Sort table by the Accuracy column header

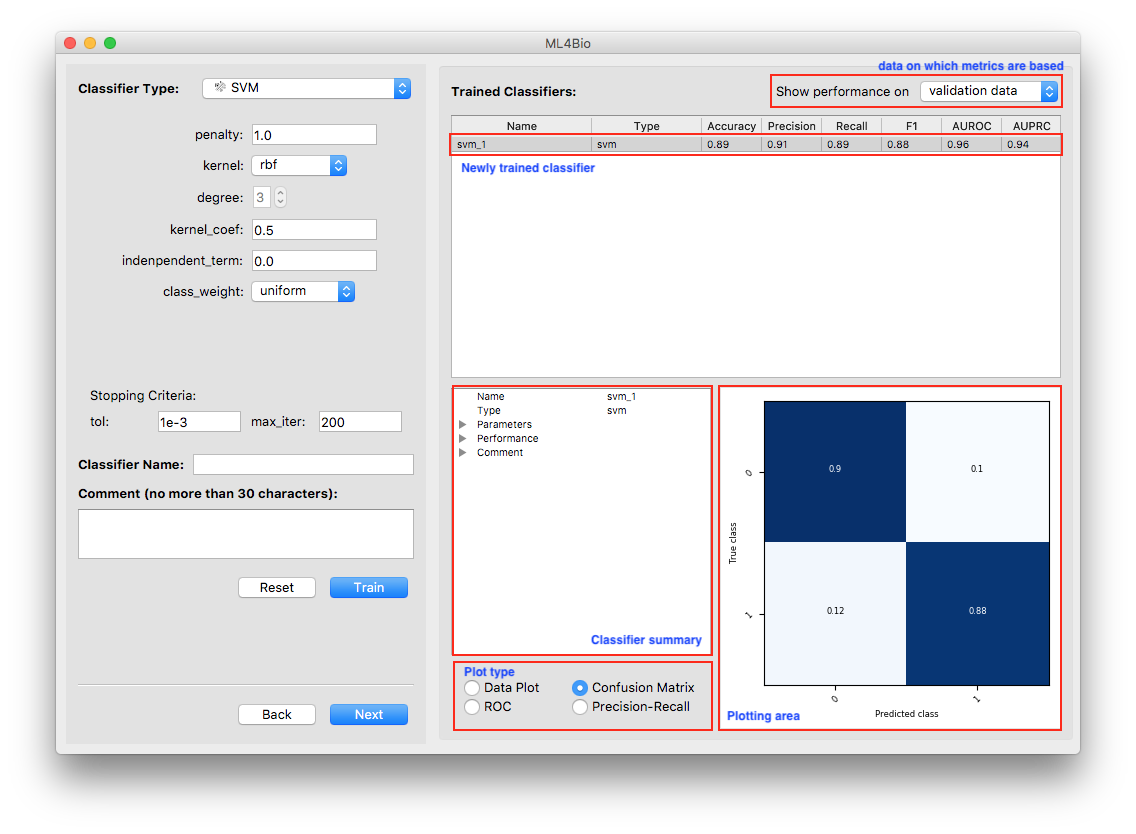pyautogui.click(x=730, y=126)
